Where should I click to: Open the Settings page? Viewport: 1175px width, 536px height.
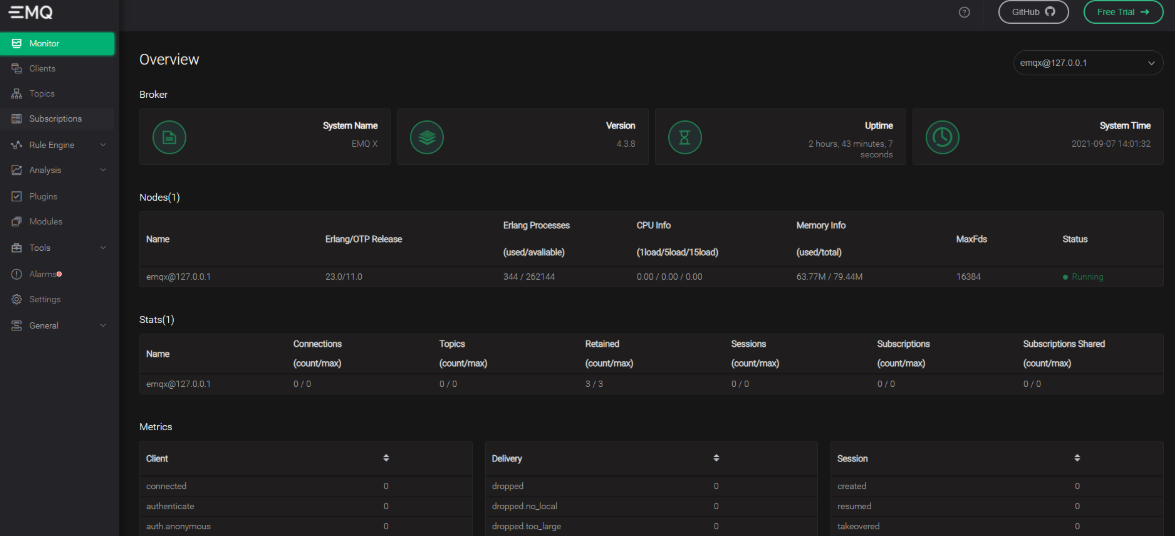tap(58, 299)
